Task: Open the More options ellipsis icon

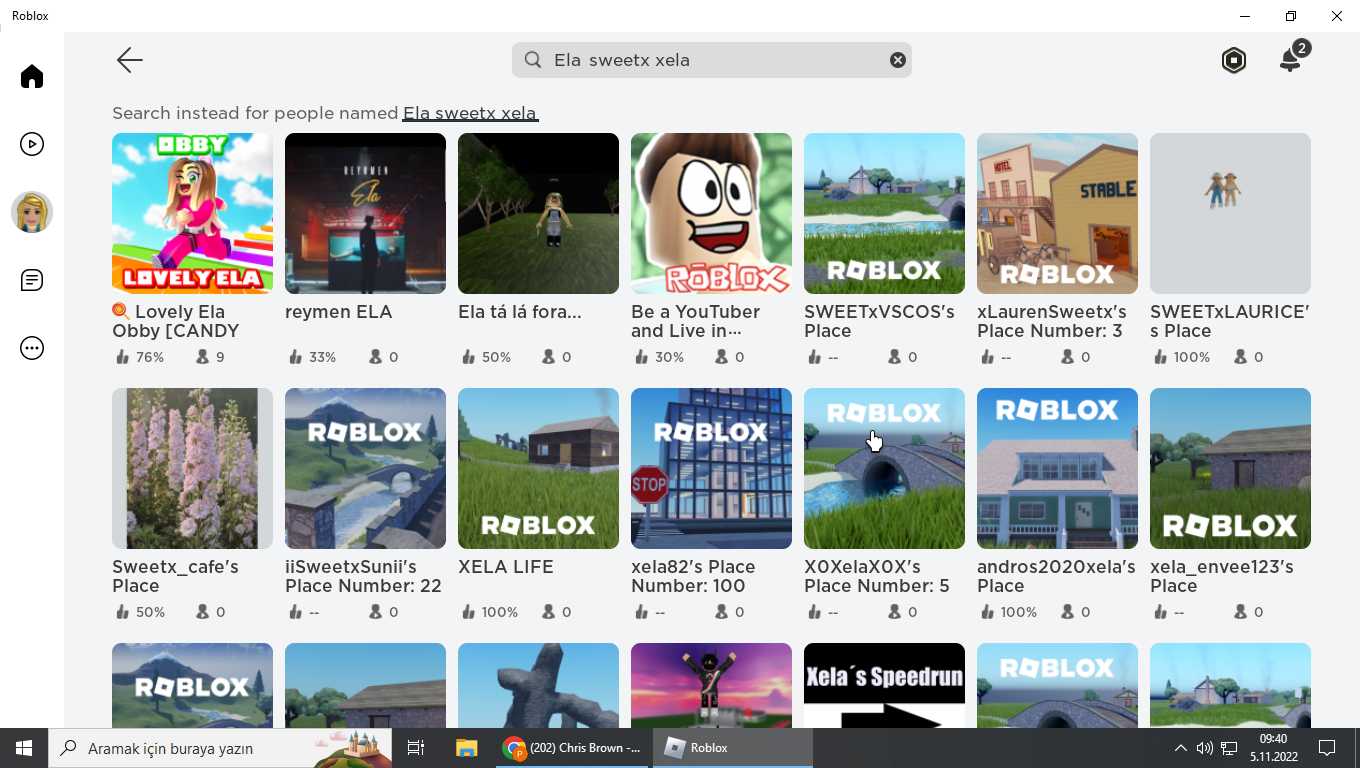Action: (x=32, y=349)
